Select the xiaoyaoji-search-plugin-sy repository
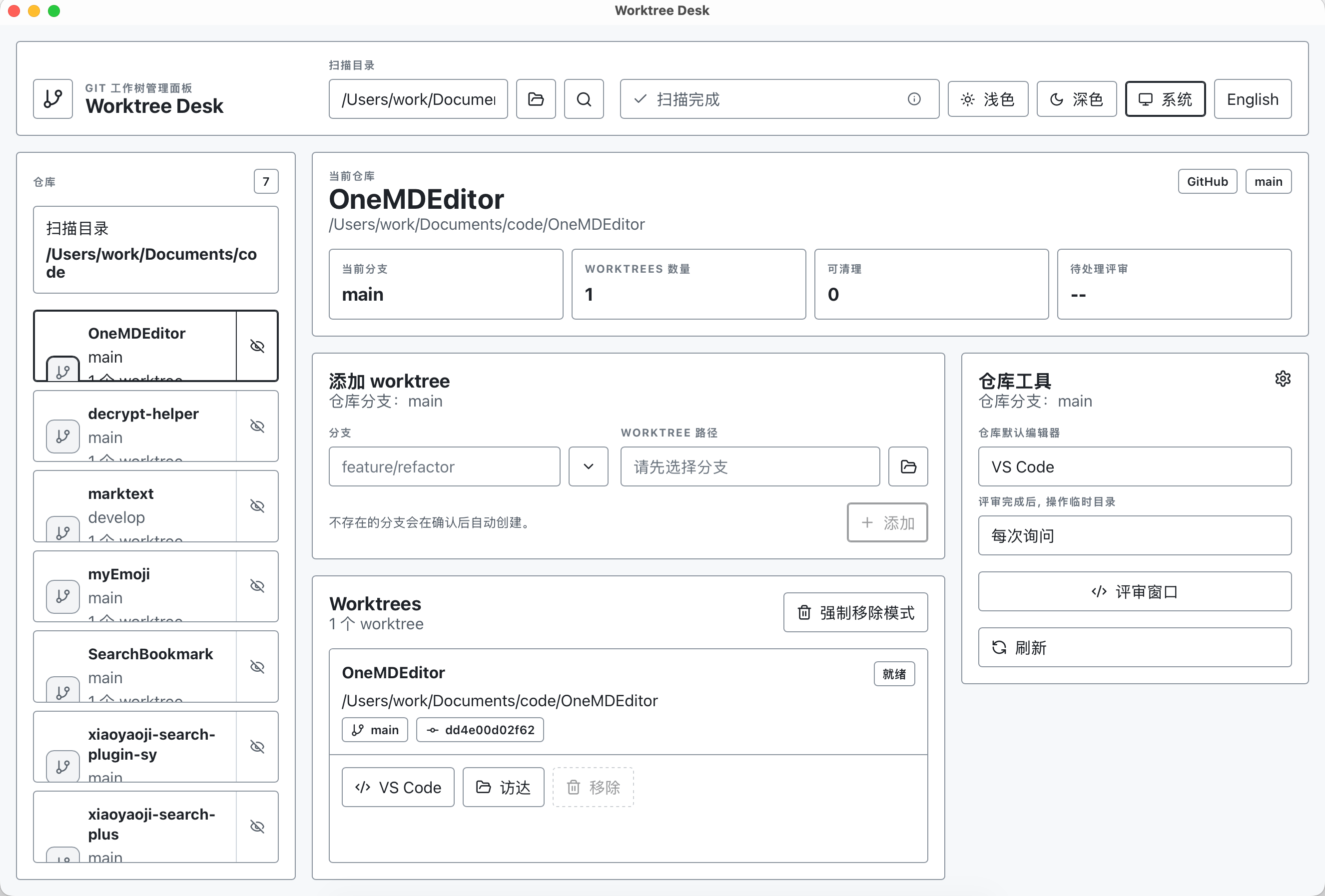Screen dimensions: 1325x896 click(x=135, y=747)
